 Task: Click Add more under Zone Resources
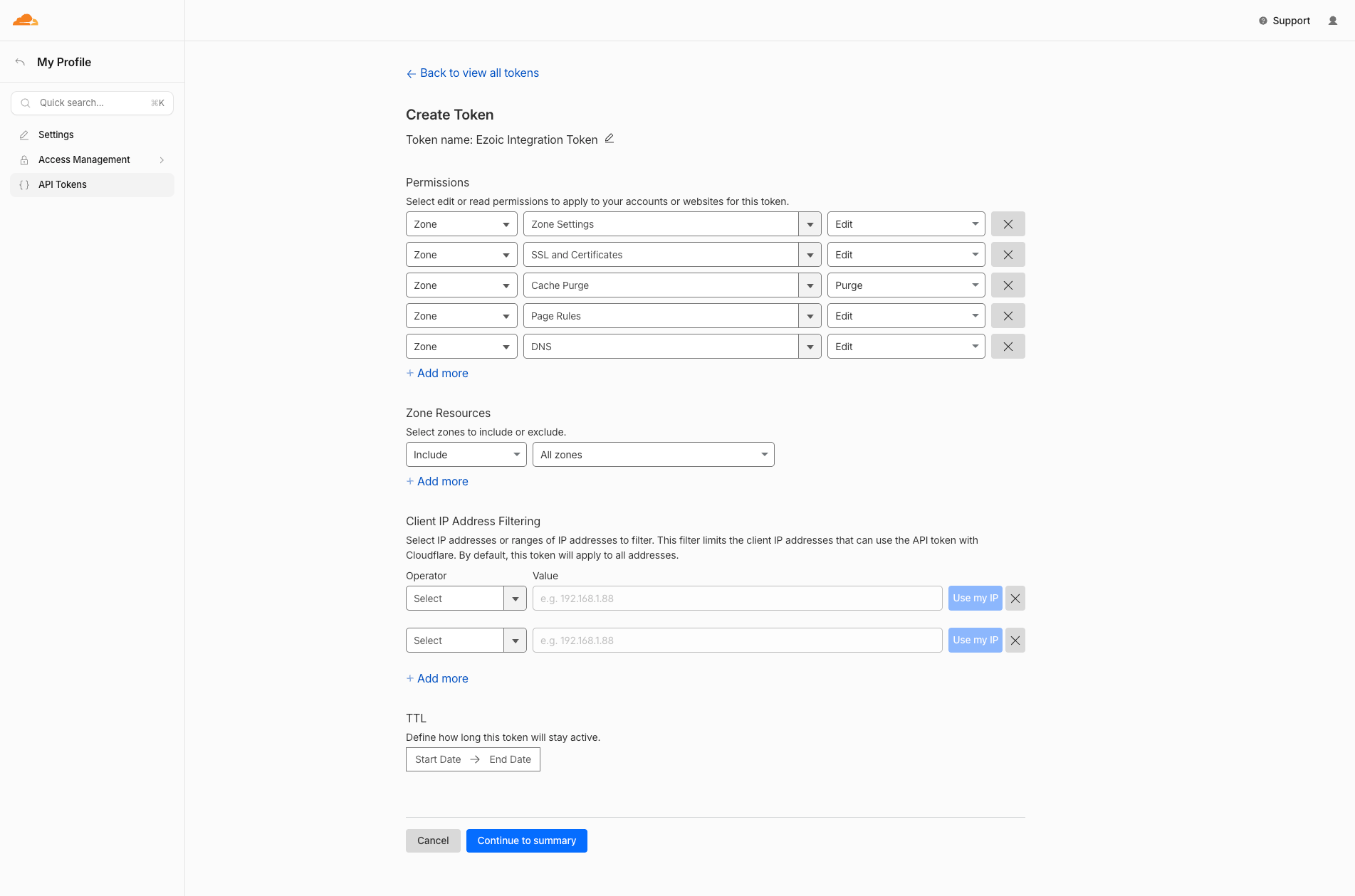(437, 481)
